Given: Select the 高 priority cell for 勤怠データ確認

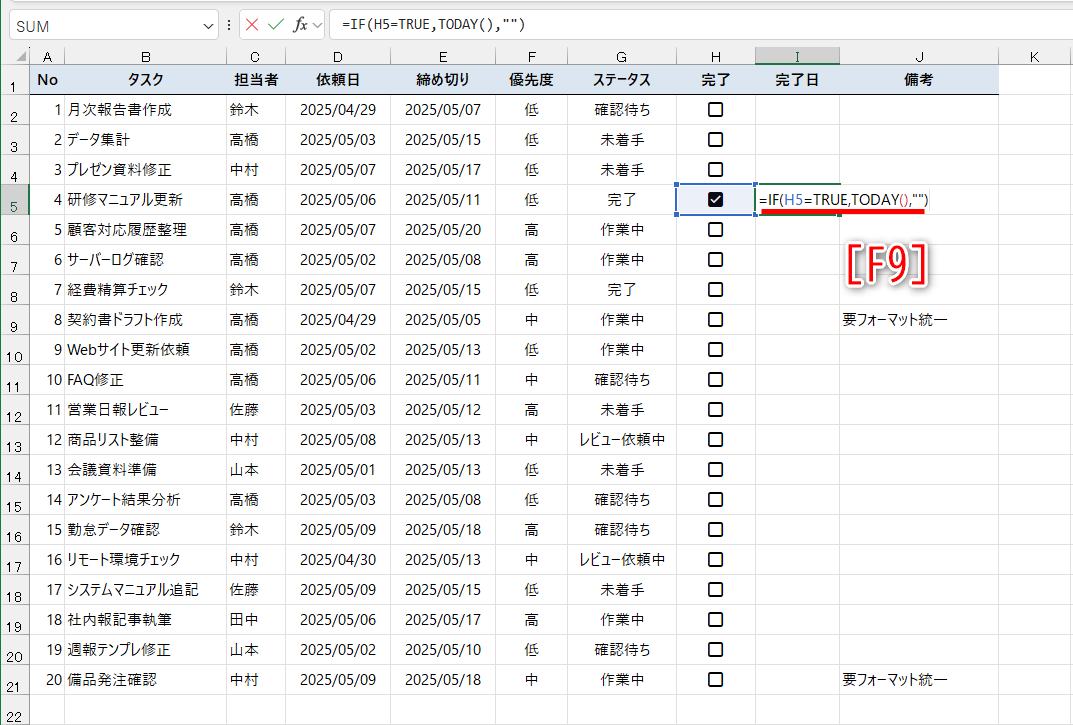Looking at the screenshot, I should point(531,529).
